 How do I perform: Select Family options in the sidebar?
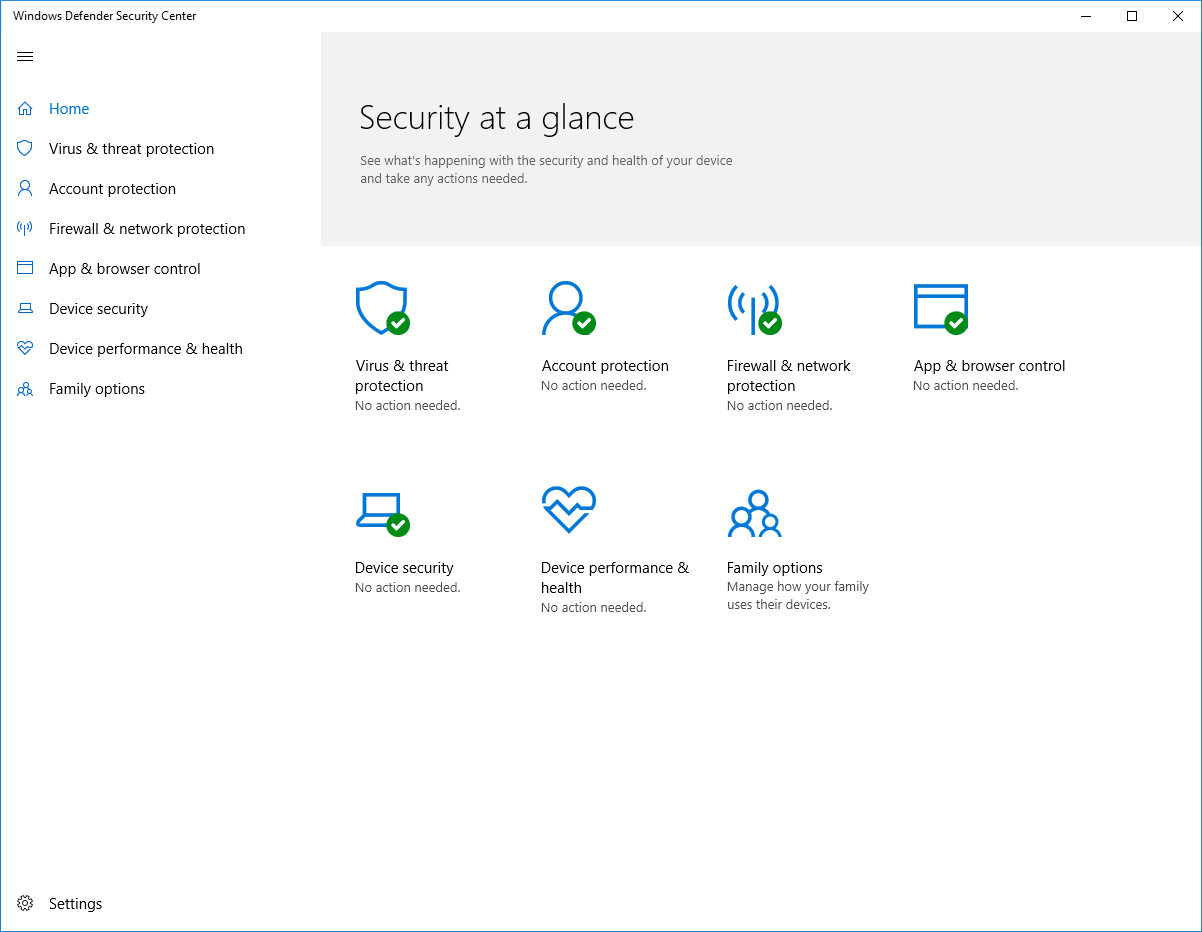coord(97,389)
